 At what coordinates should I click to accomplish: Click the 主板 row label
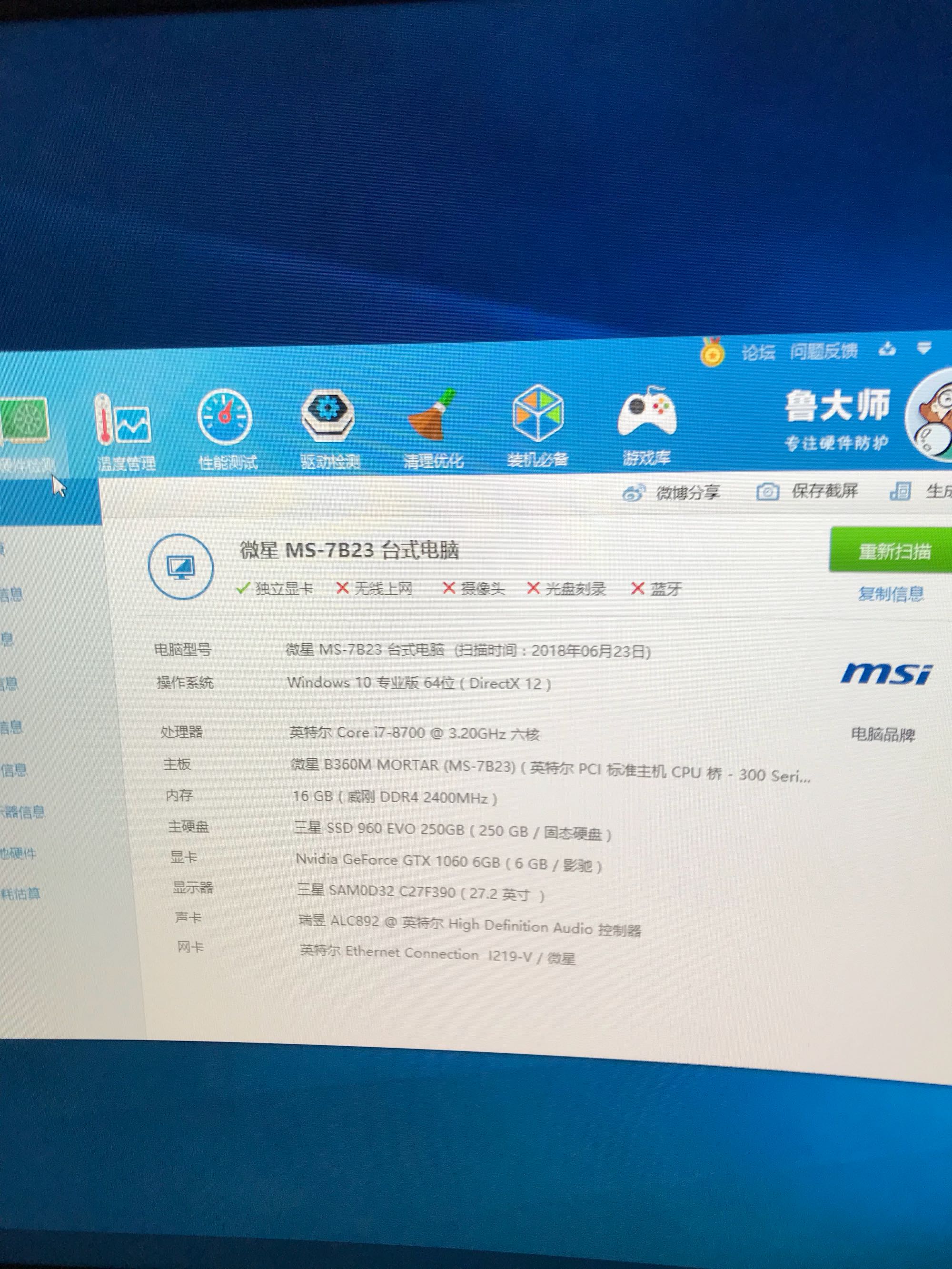pos(177,763)
